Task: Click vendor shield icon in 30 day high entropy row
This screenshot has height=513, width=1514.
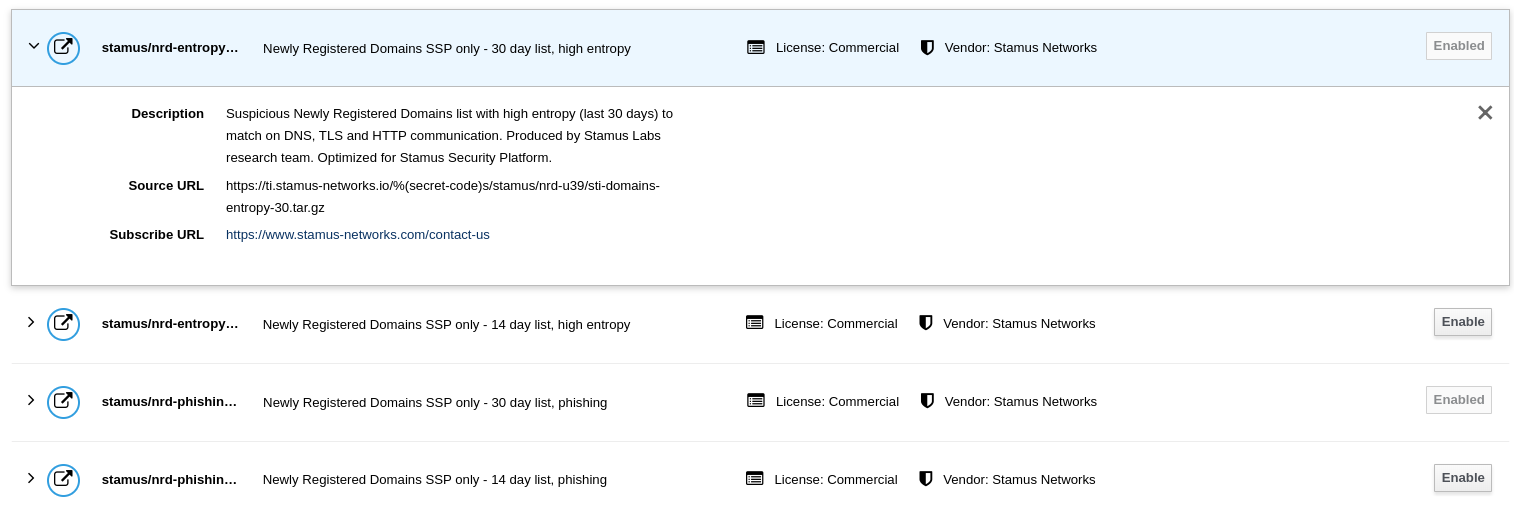Action: pyautogui.click(x=927, y=47)
